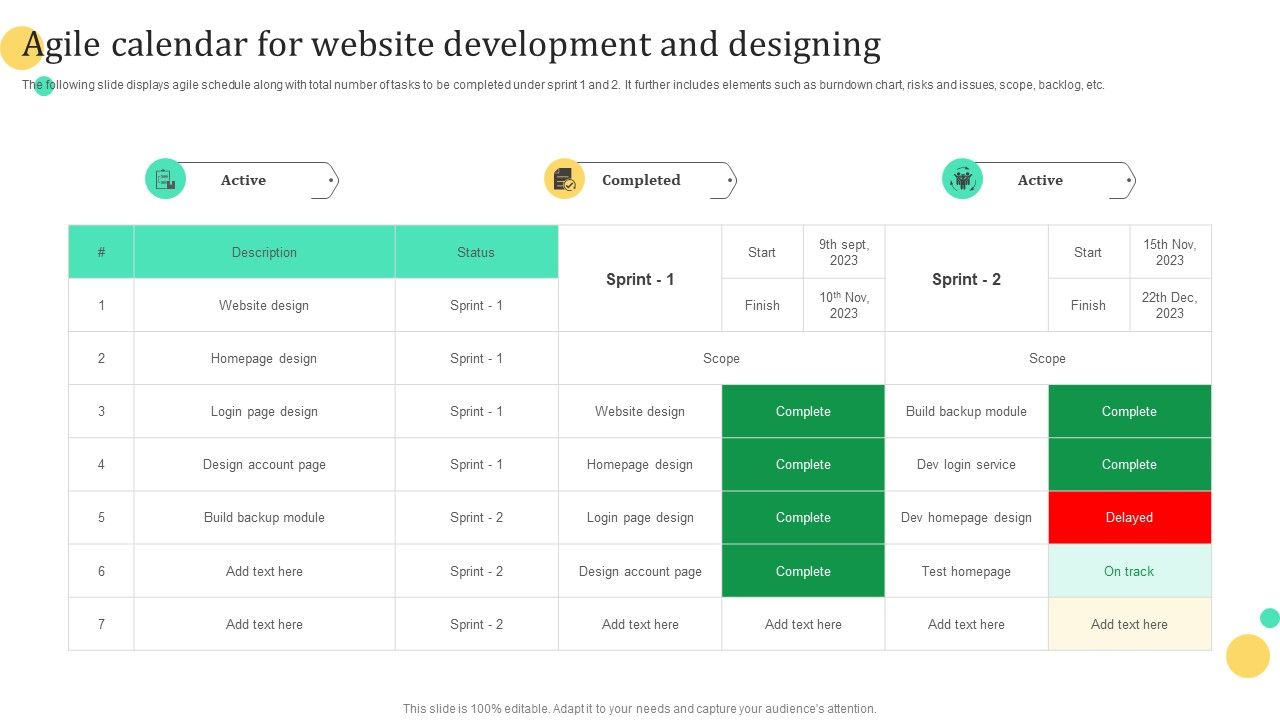The image size is (1280, 720).
Task: Click the '9th sept, 2023' date cell
Action: 844,252
